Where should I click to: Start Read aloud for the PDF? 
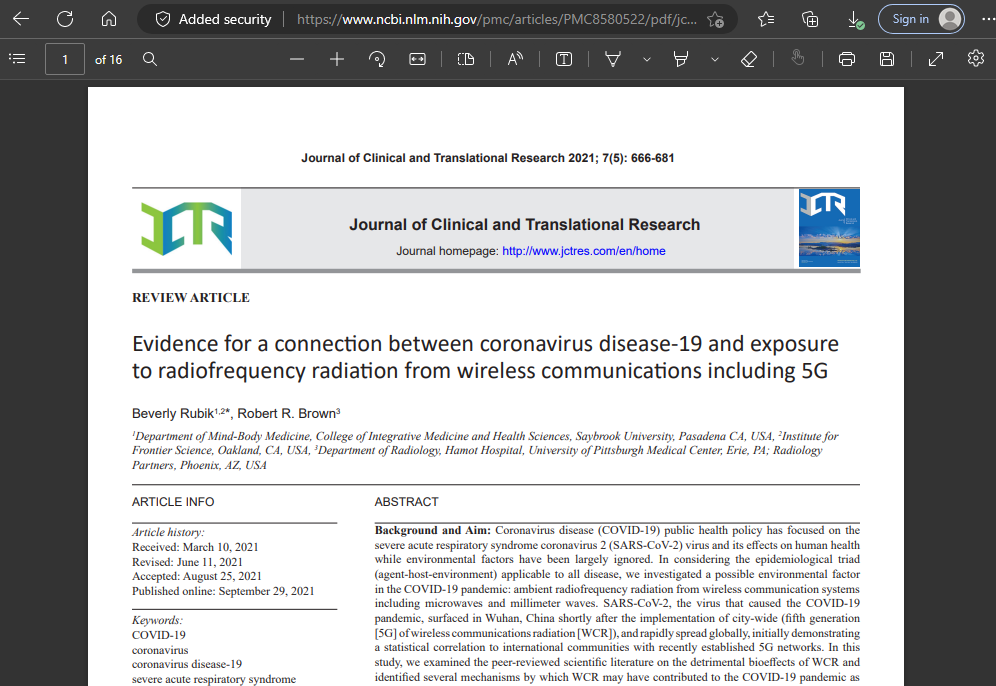point(515,59)
